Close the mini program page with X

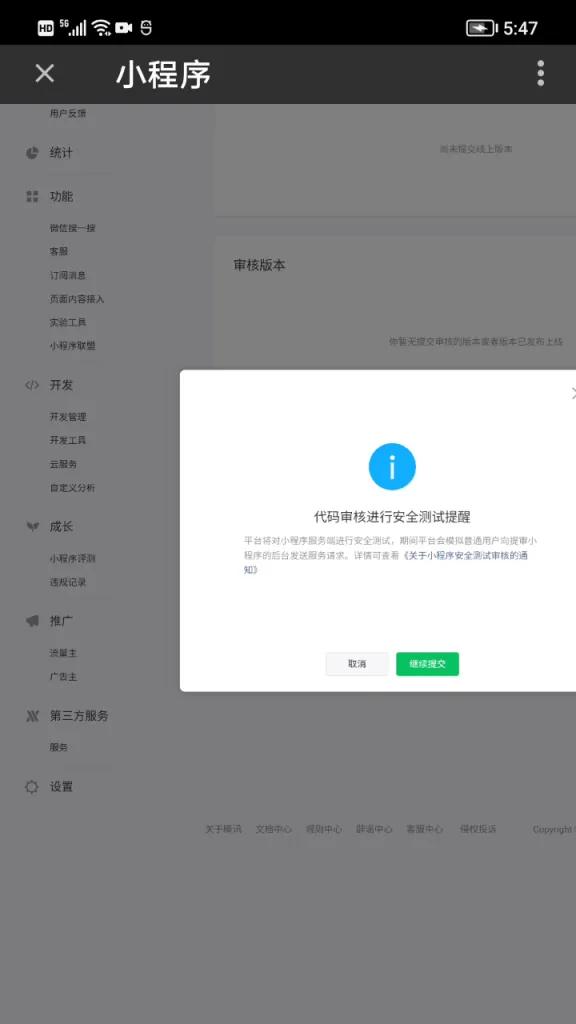point(44,73)
